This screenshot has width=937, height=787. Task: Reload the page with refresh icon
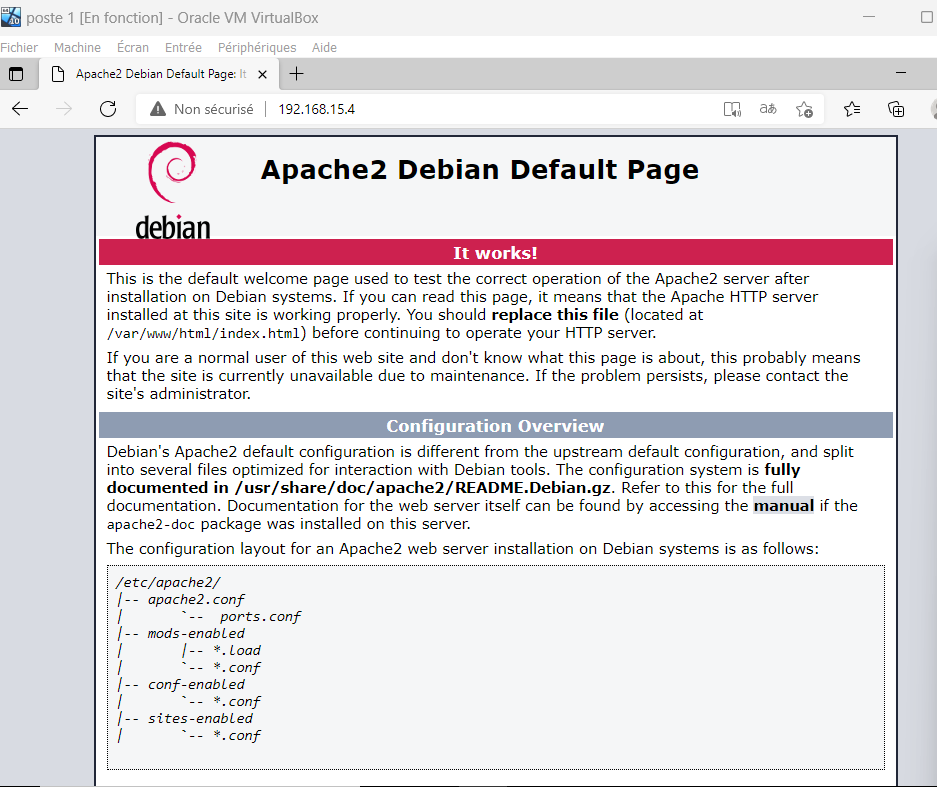pos(108,109)
